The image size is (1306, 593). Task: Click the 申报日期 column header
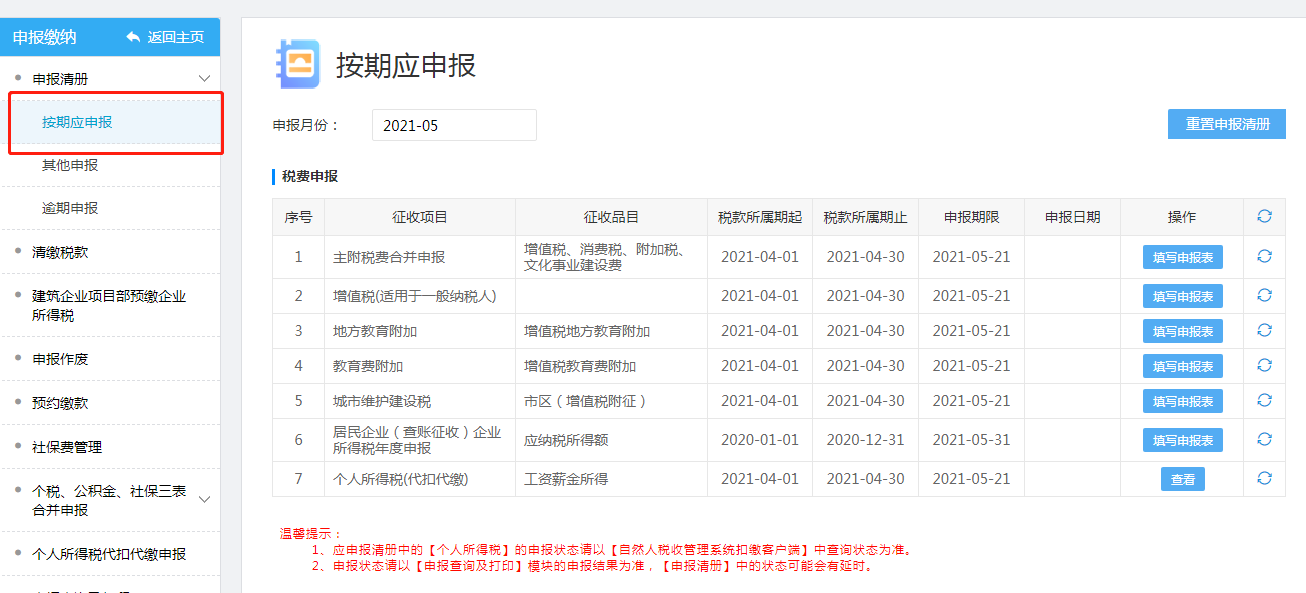(x=1073, y=217)
